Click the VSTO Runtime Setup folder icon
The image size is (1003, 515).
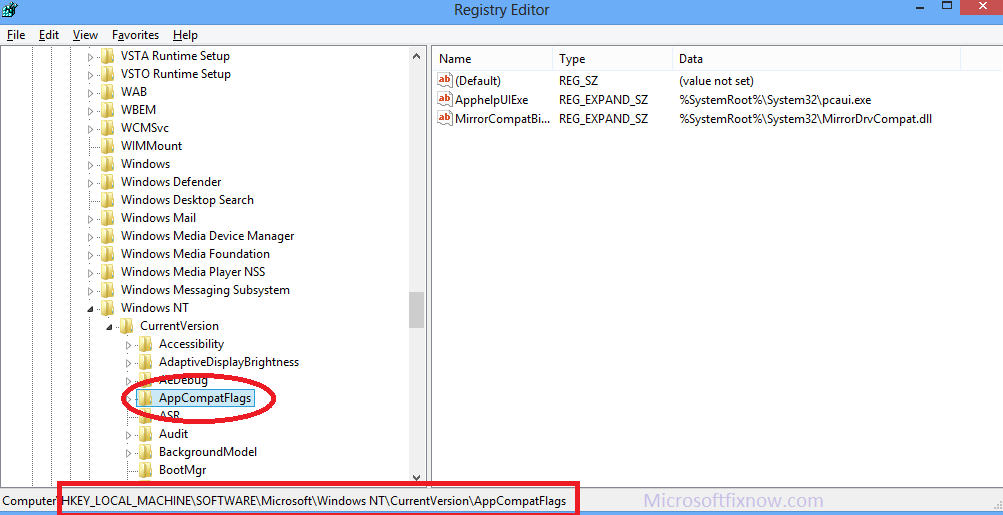(x=108, y=74)
